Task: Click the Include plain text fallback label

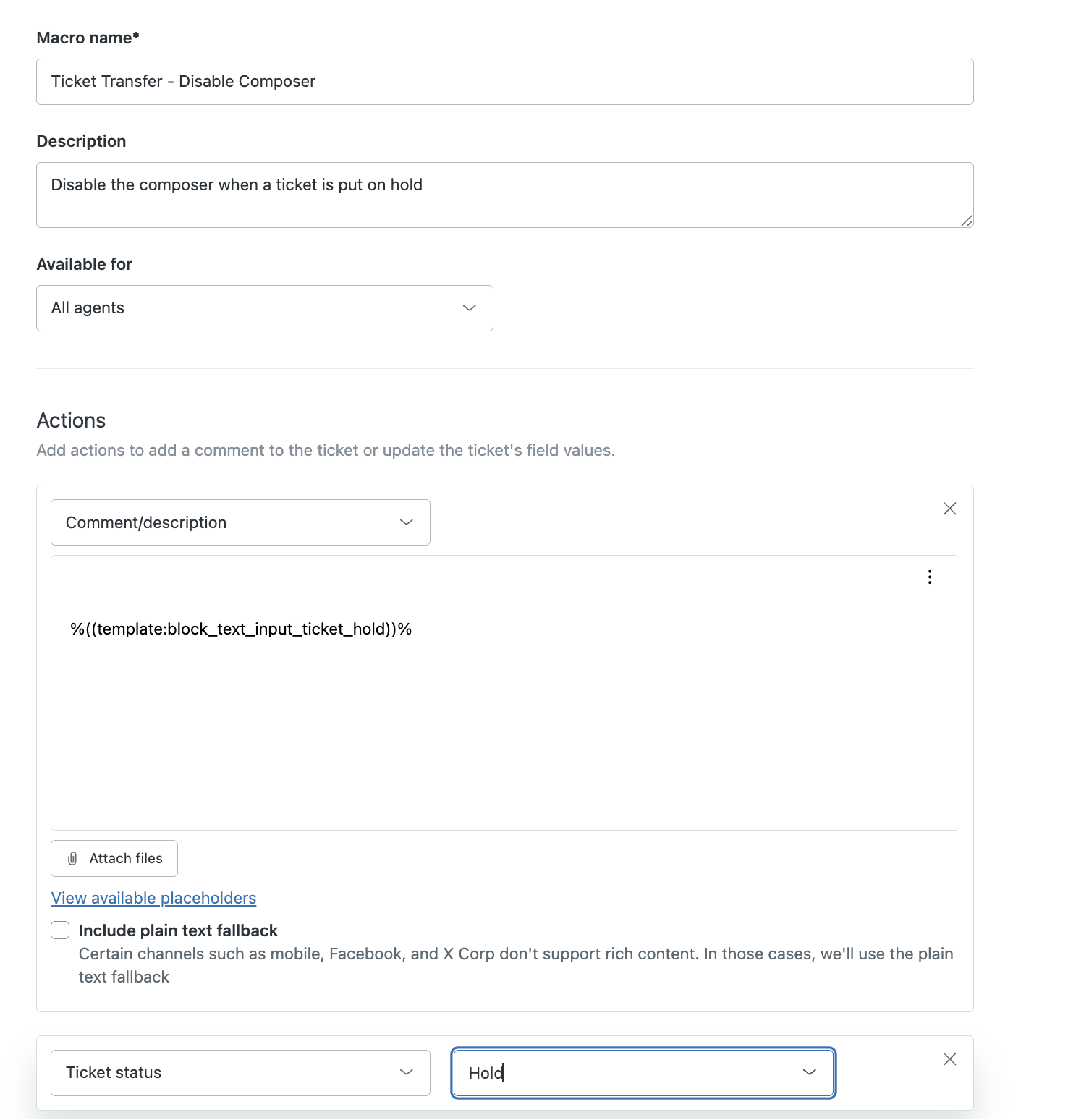Action: coord(178,930)
